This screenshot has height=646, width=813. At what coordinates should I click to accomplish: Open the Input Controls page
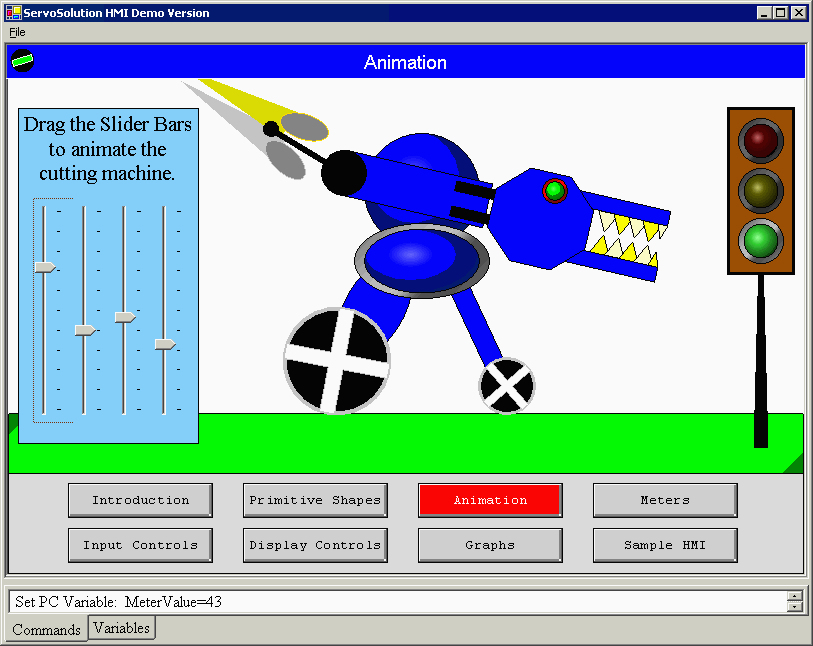140,545
